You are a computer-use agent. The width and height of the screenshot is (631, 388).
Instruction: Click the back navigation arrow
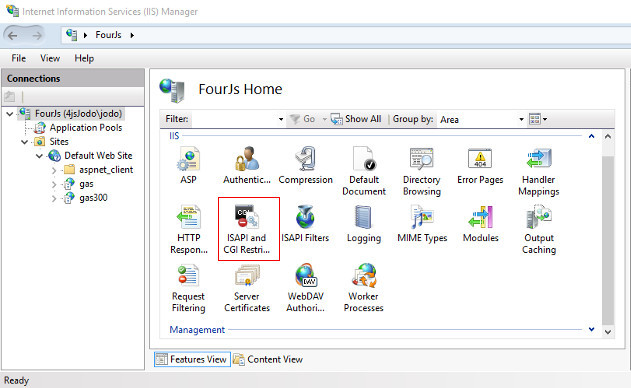coord(13,35)
